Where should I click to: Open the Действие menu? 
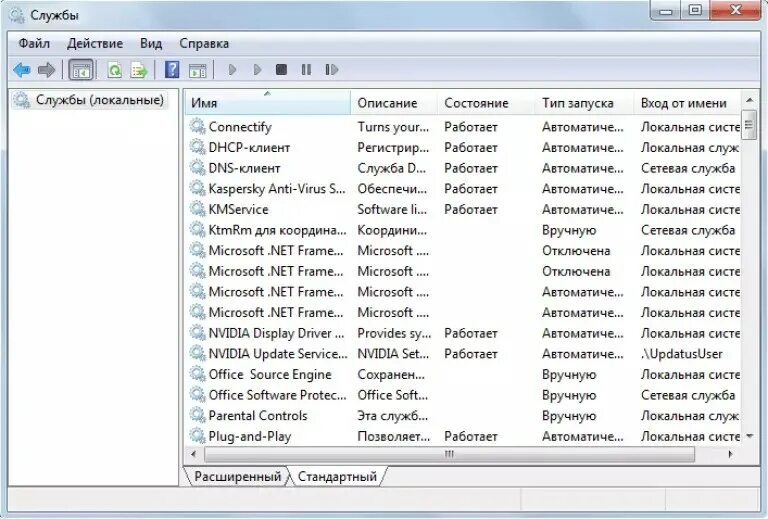point(95,44)
